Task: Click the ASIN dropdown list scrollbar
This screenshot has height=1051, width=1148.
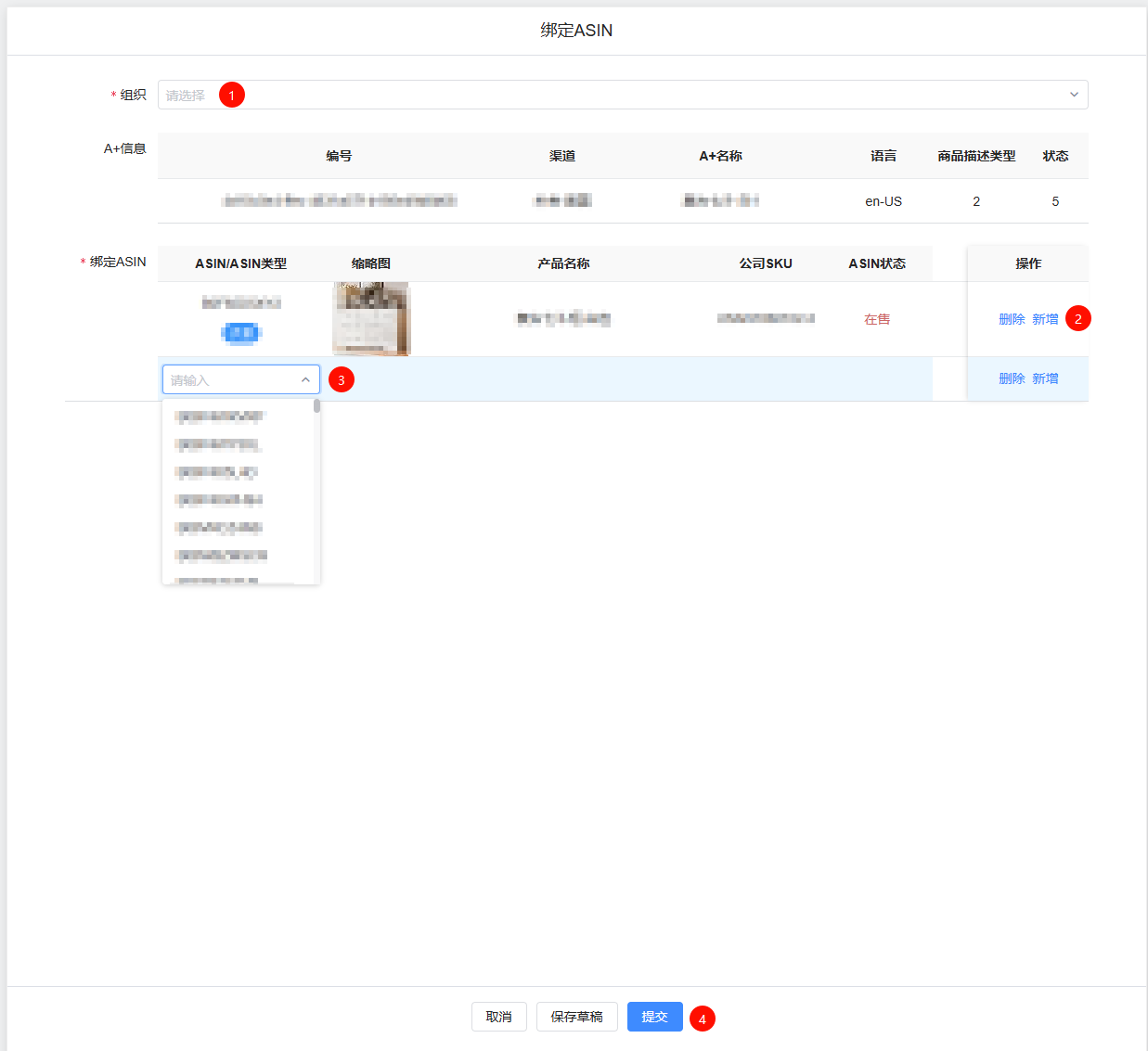Action: [x=316, y=406]
